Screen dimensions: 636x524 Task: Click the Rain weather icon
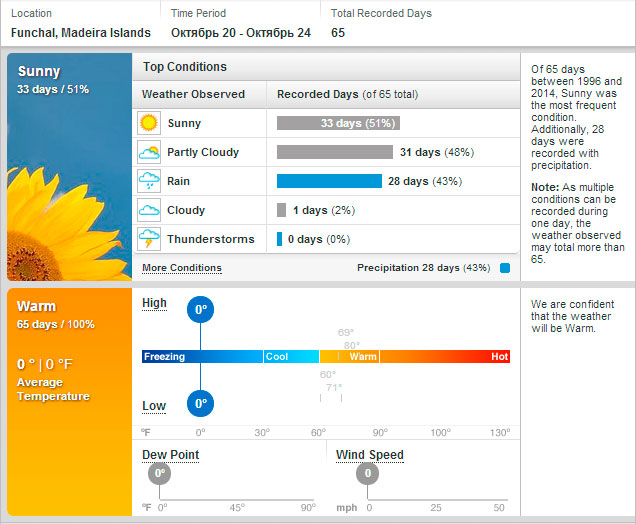(149, 182)
